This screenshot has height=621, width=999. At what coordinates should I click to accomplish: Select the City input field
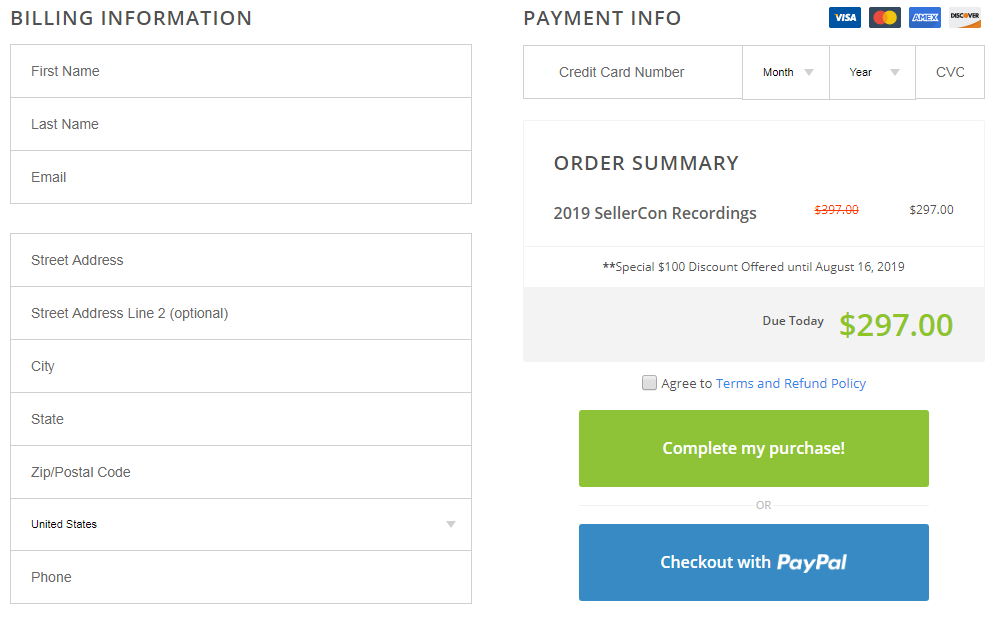click(x=241, y=366)
